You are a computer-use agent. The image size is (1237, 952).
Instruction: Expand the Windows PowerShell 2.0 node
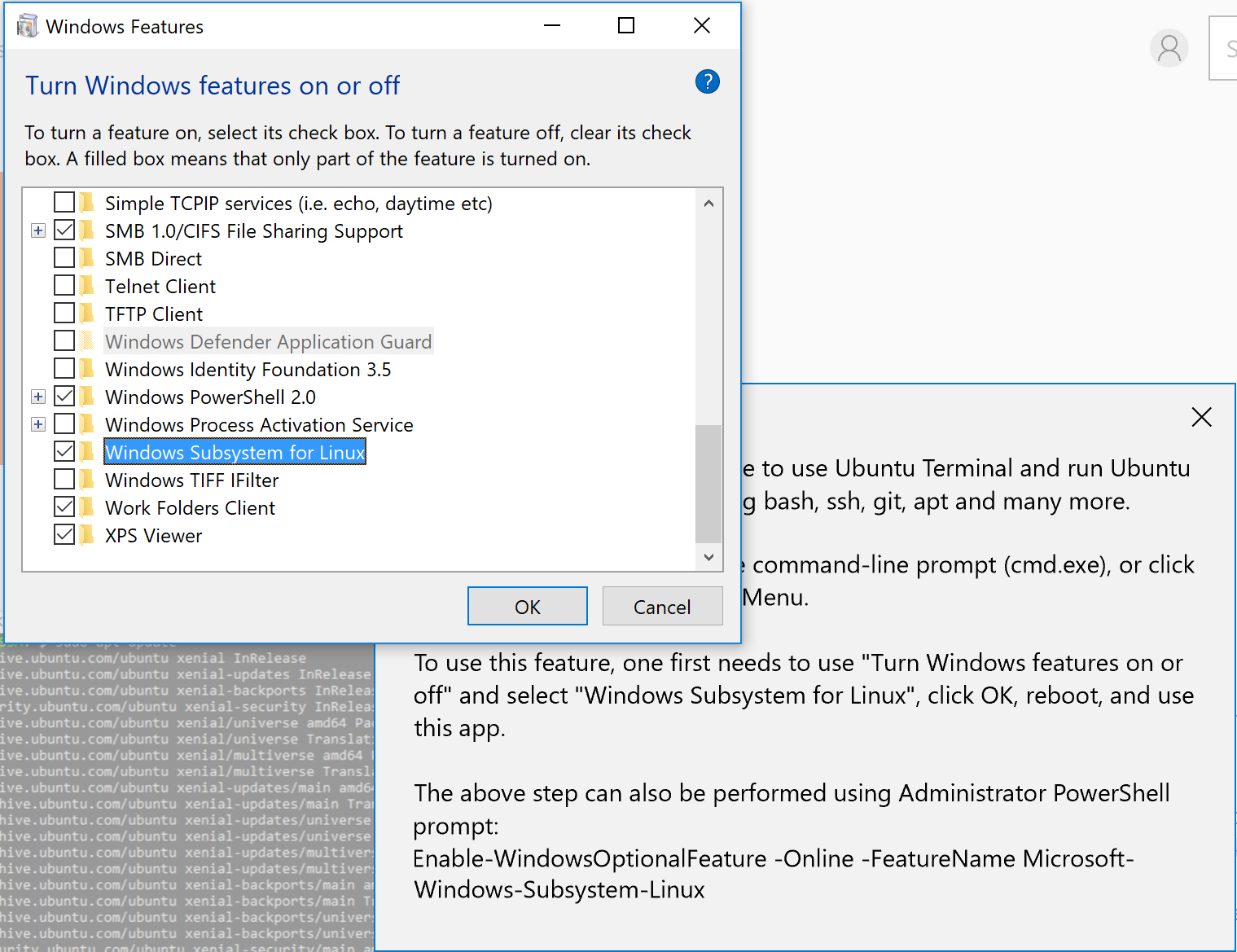tap(38, 397)
